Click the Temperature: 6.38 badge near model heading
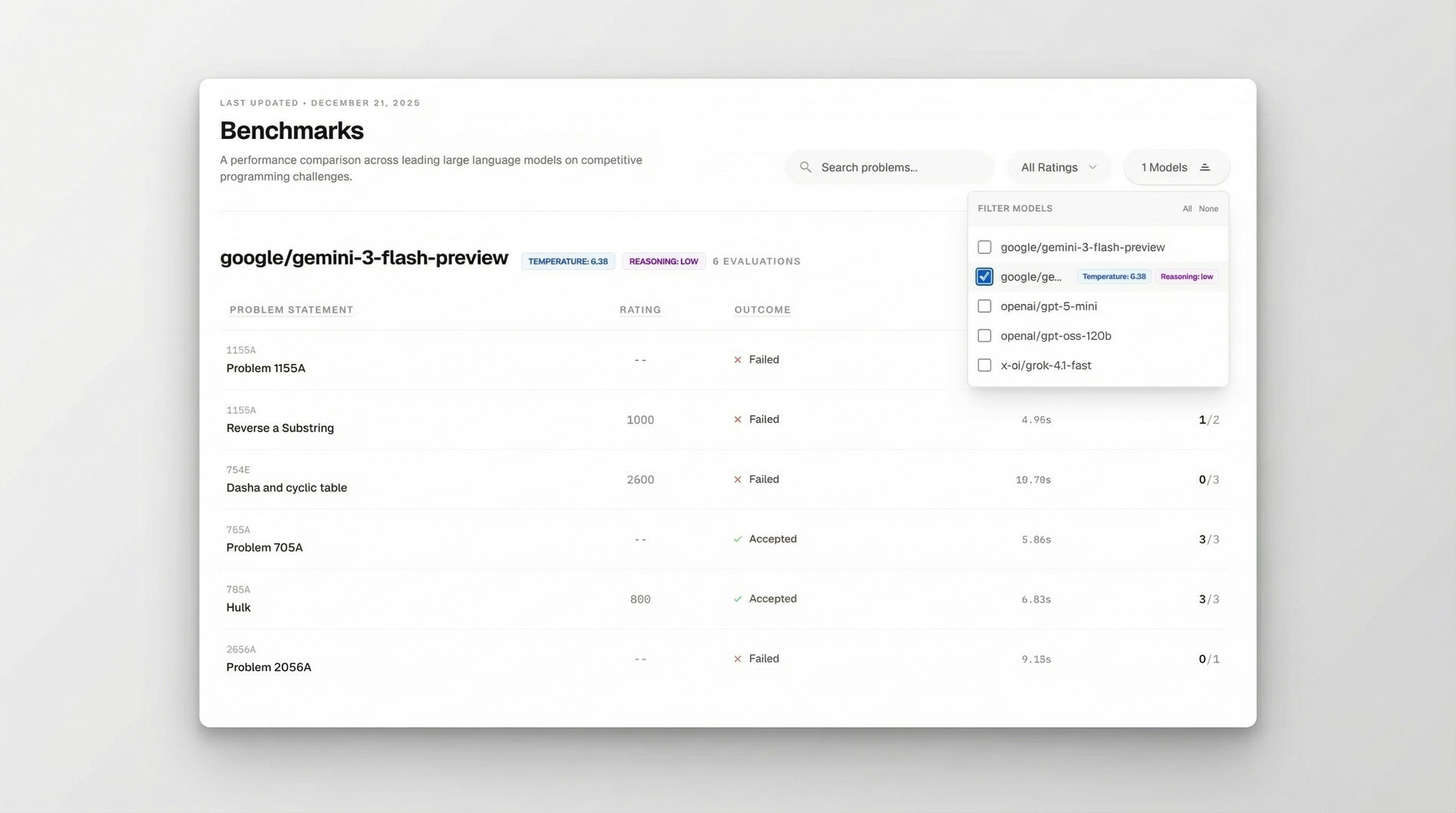 click(x=568, y=261)
